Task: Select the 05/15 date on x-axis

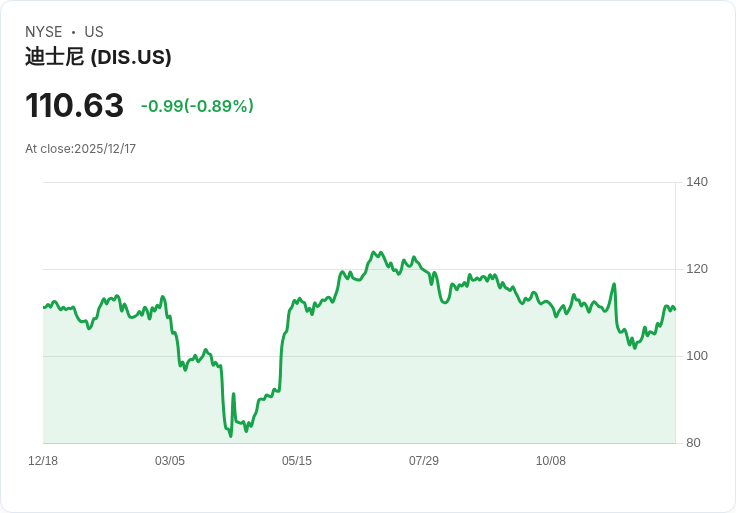Action: pyautogui.click(x=297, y=461)
